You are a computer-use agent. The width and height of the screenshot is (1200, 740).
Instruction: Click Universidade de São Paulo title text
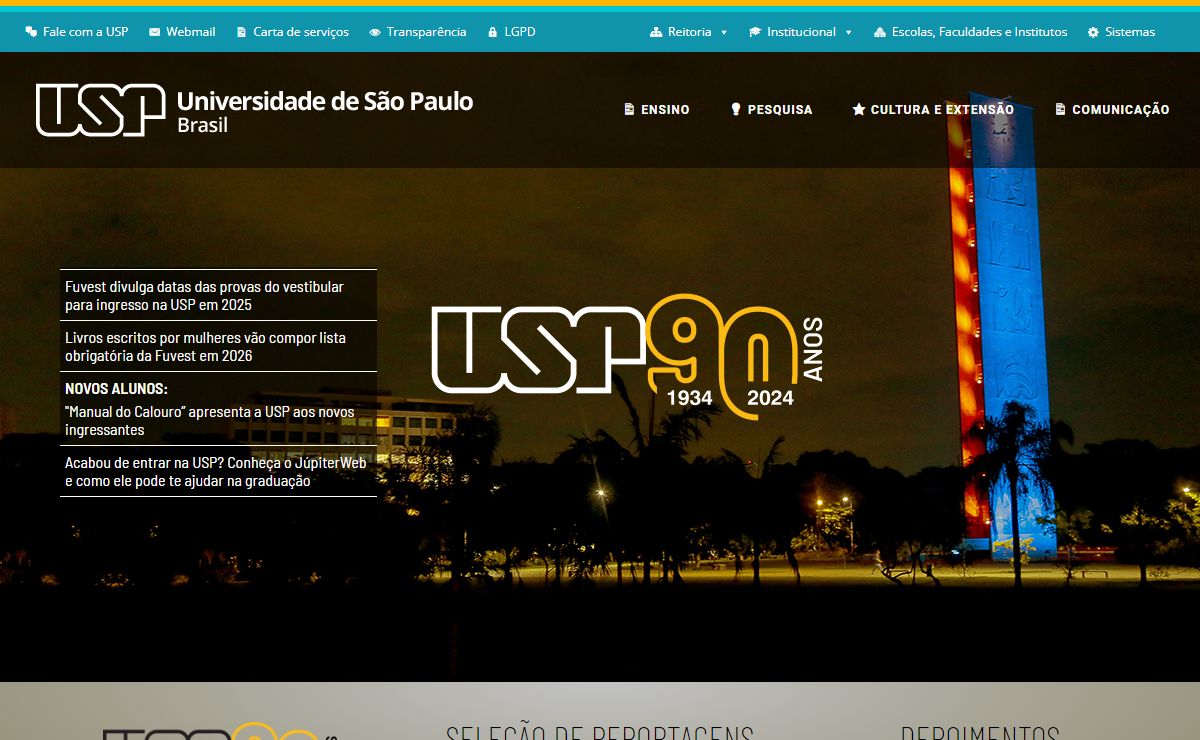(x=325, y=101)
